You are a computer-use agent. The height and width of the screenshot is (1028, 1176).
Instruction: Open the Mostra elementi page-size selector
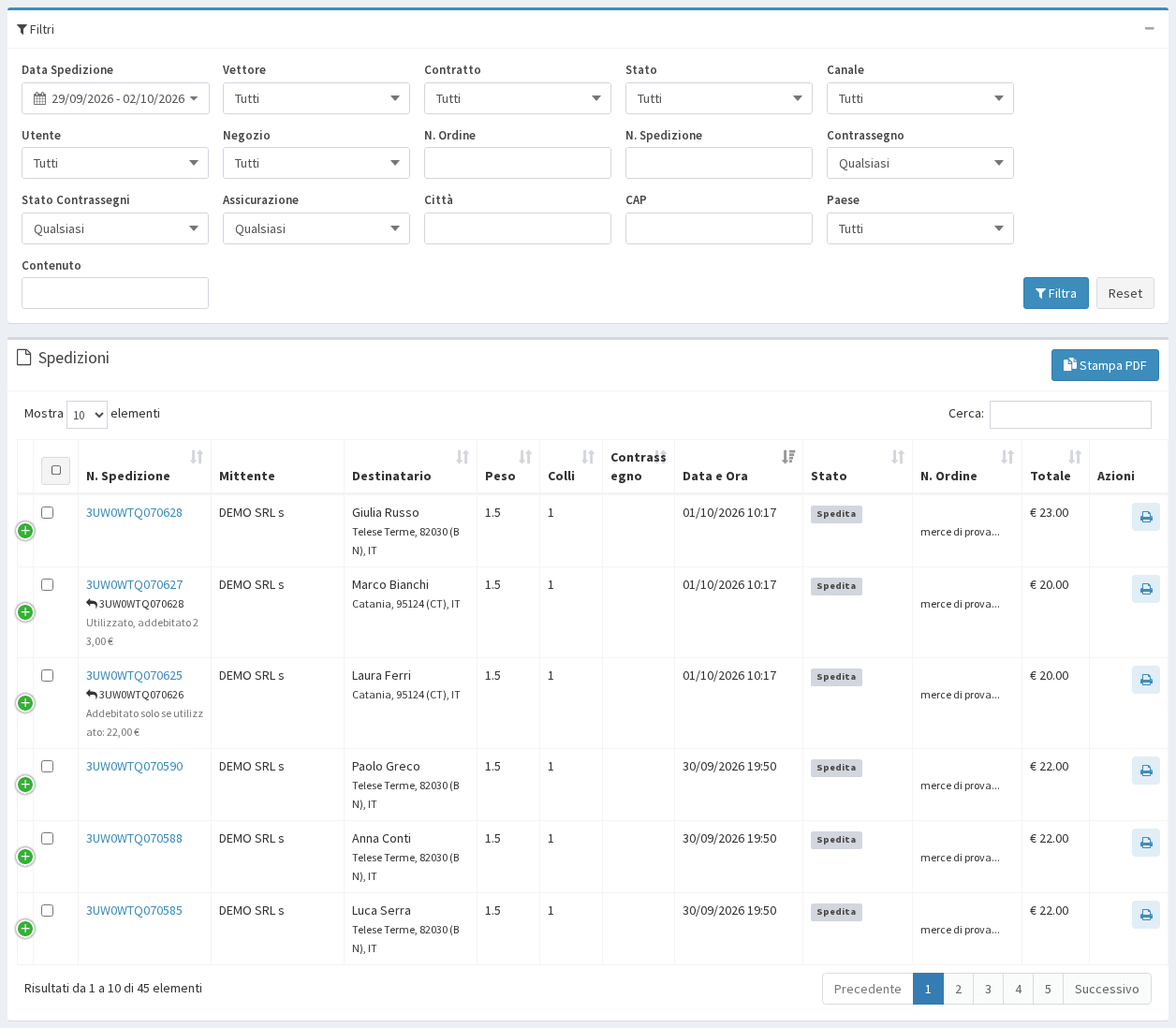tap(87, 415)
